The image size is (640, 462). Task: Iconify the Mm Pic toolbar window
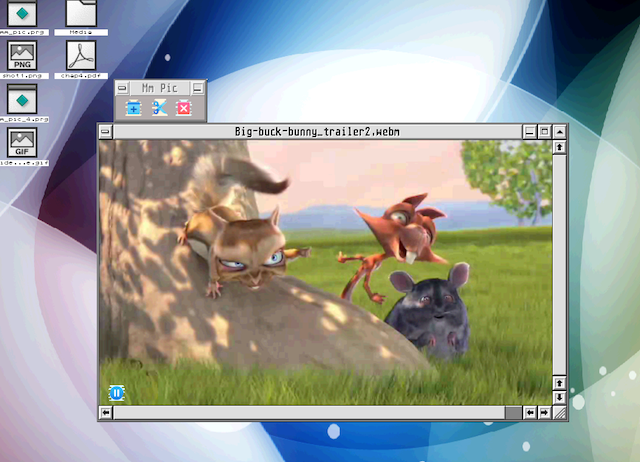[198, 88]
